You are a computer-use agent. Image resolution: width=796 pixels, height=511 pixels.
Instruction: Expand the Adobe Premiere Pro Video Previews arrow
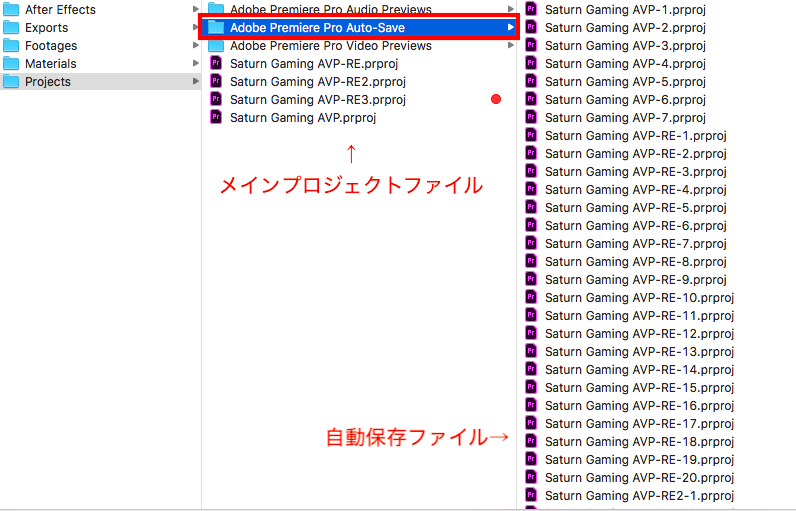[x=511, y=46]
